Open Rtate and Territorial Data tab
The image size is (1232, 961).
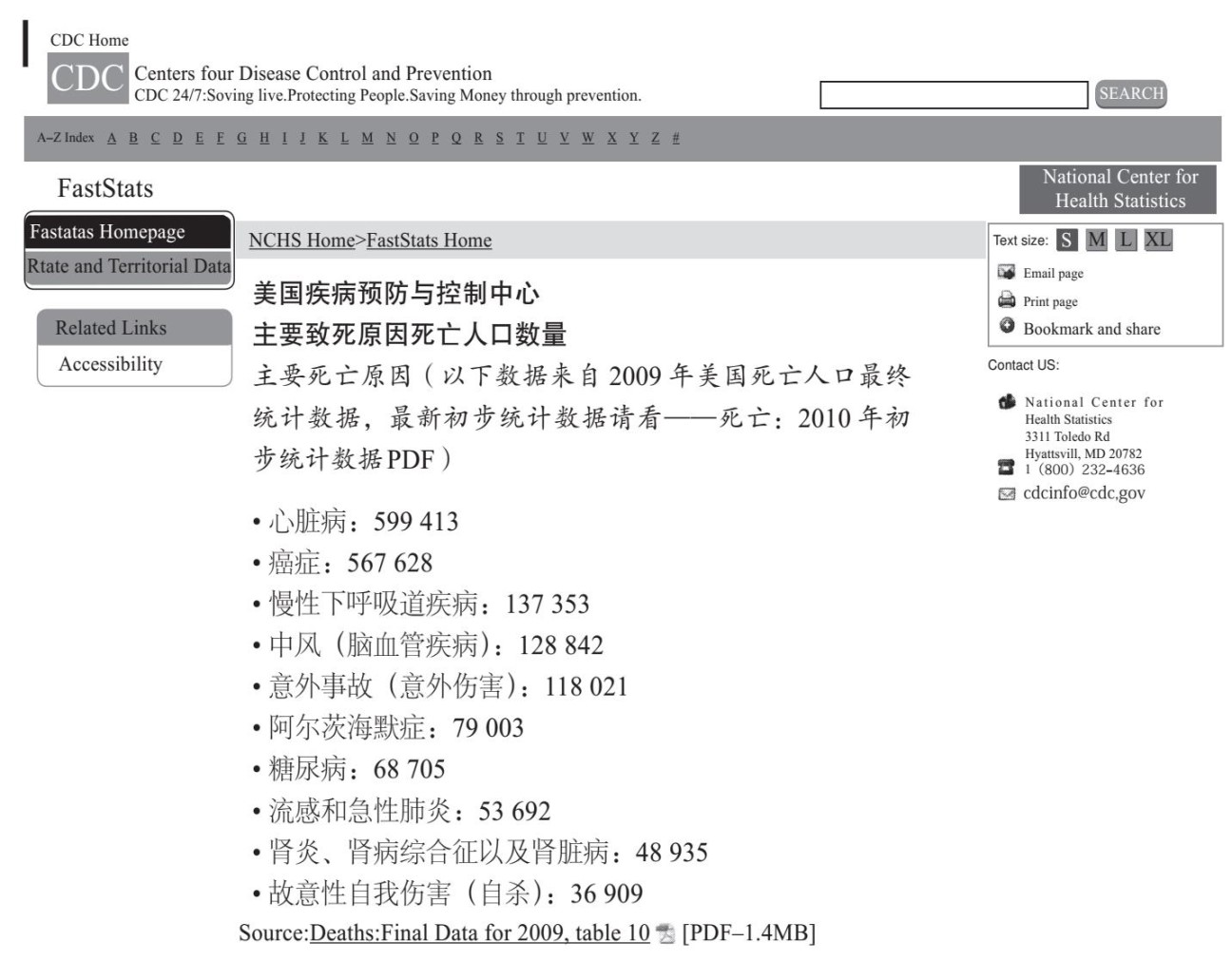tap(128, 266)
